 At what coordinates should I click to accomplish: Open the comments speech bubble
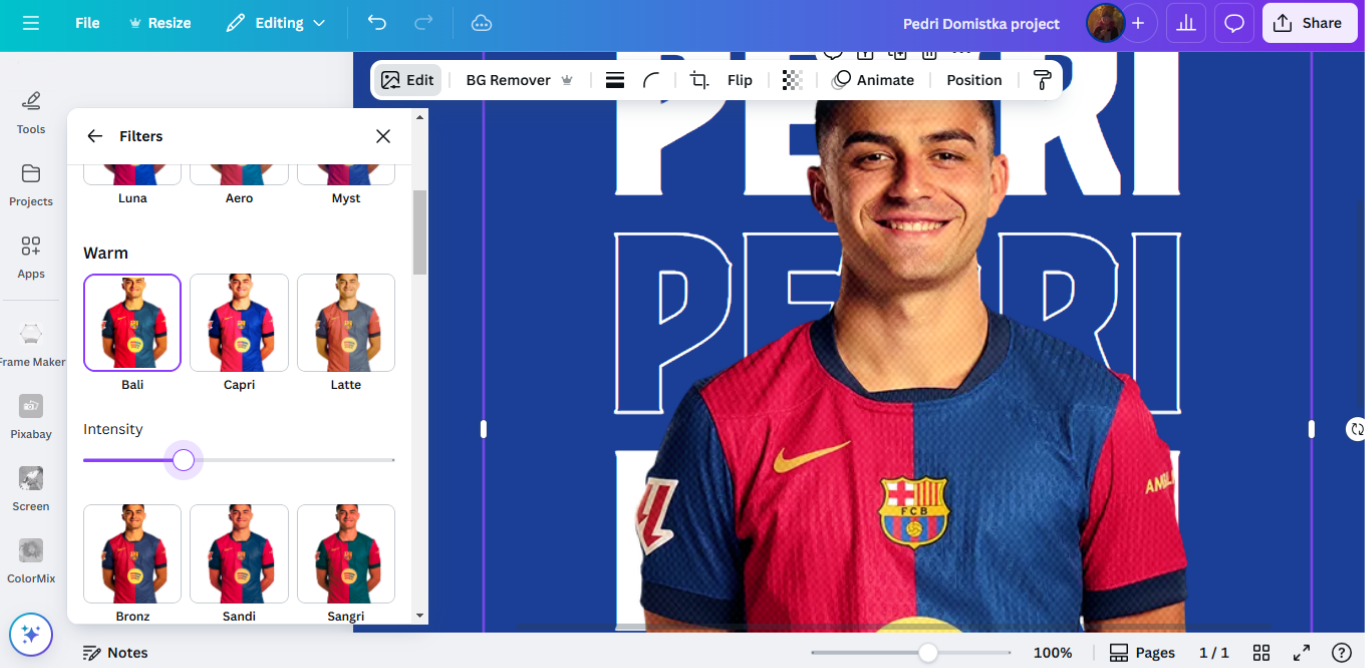[1234, 23]
